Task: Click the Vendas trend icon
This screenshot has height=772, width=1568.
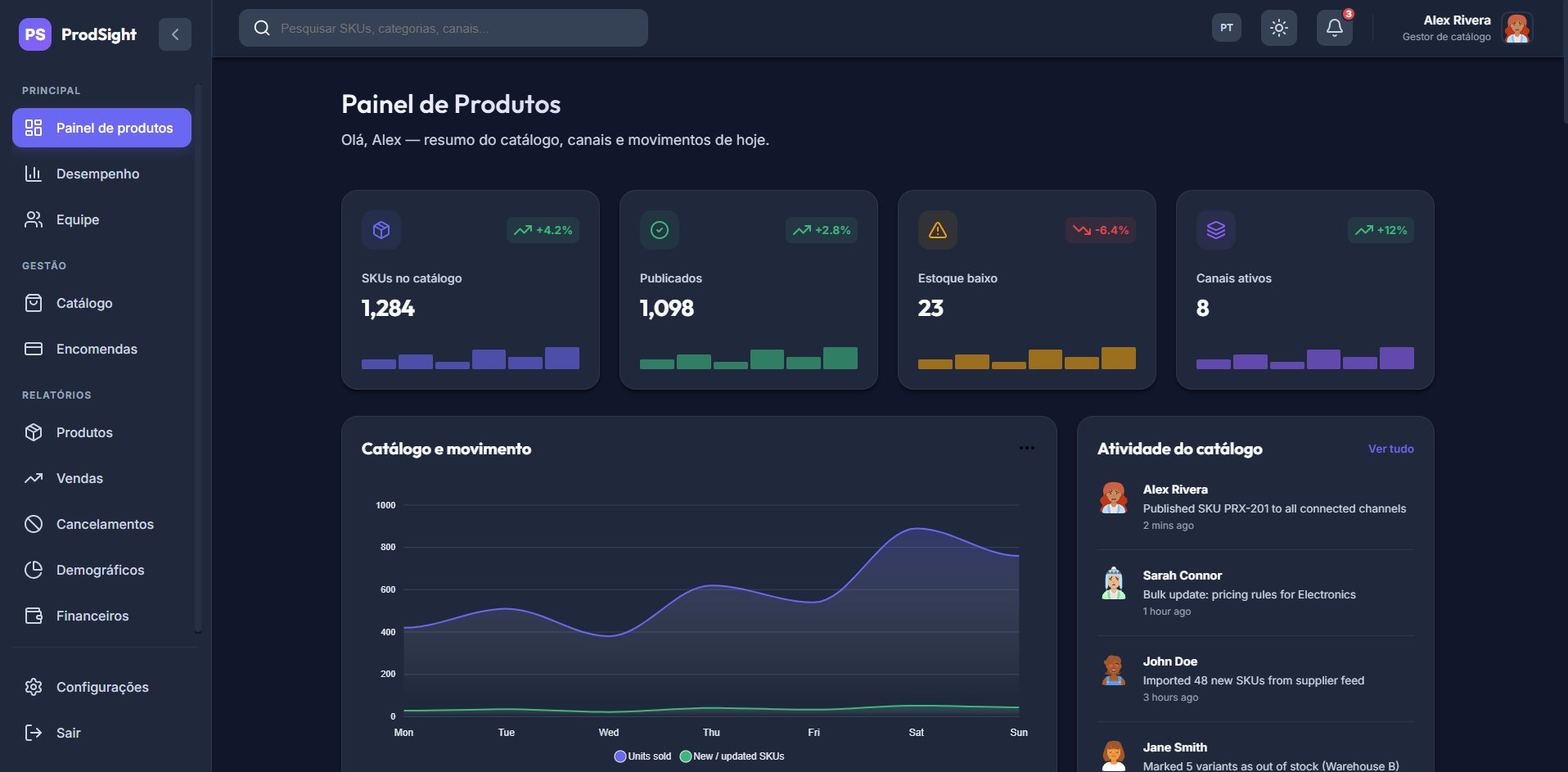Action: [x=34, y=478]
